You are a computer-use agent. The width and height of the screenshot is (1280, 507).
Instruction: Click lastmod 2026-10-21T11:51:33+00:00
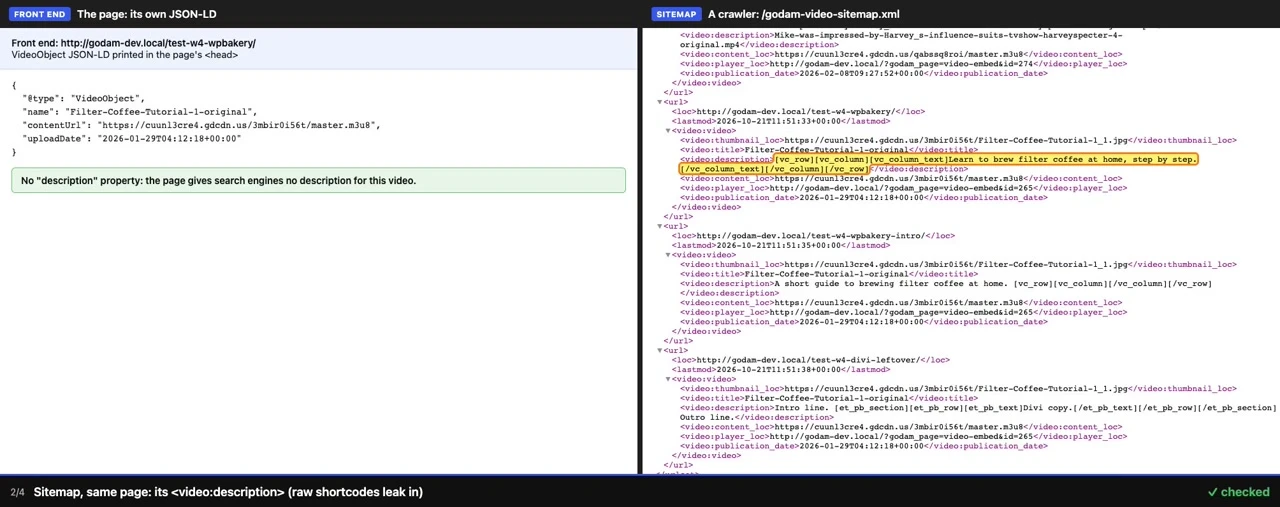coord(780,121)
